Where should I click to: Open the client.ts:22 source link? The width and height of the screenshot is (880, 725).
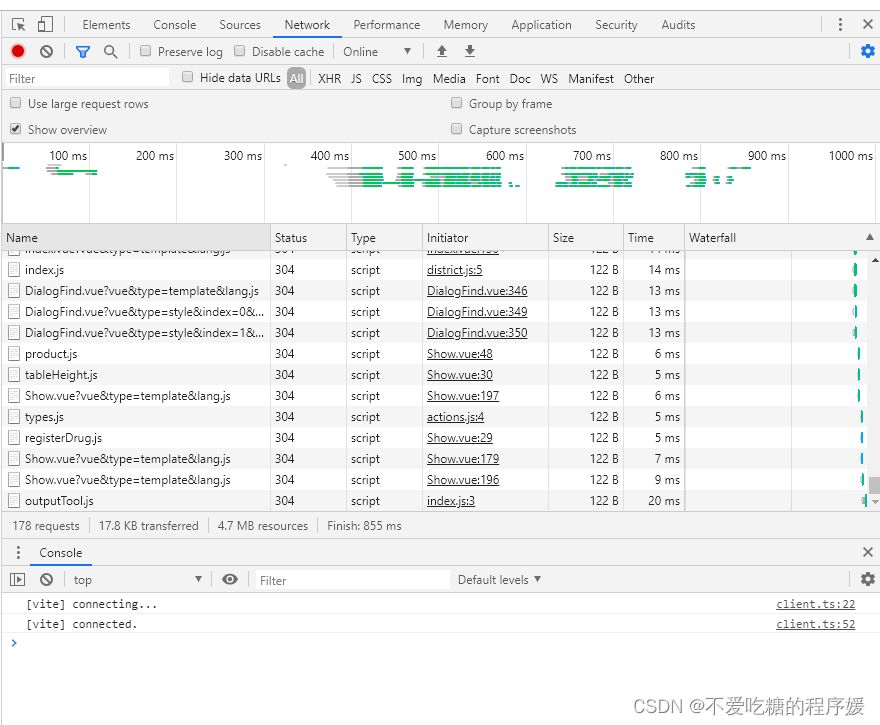(815, 604)
